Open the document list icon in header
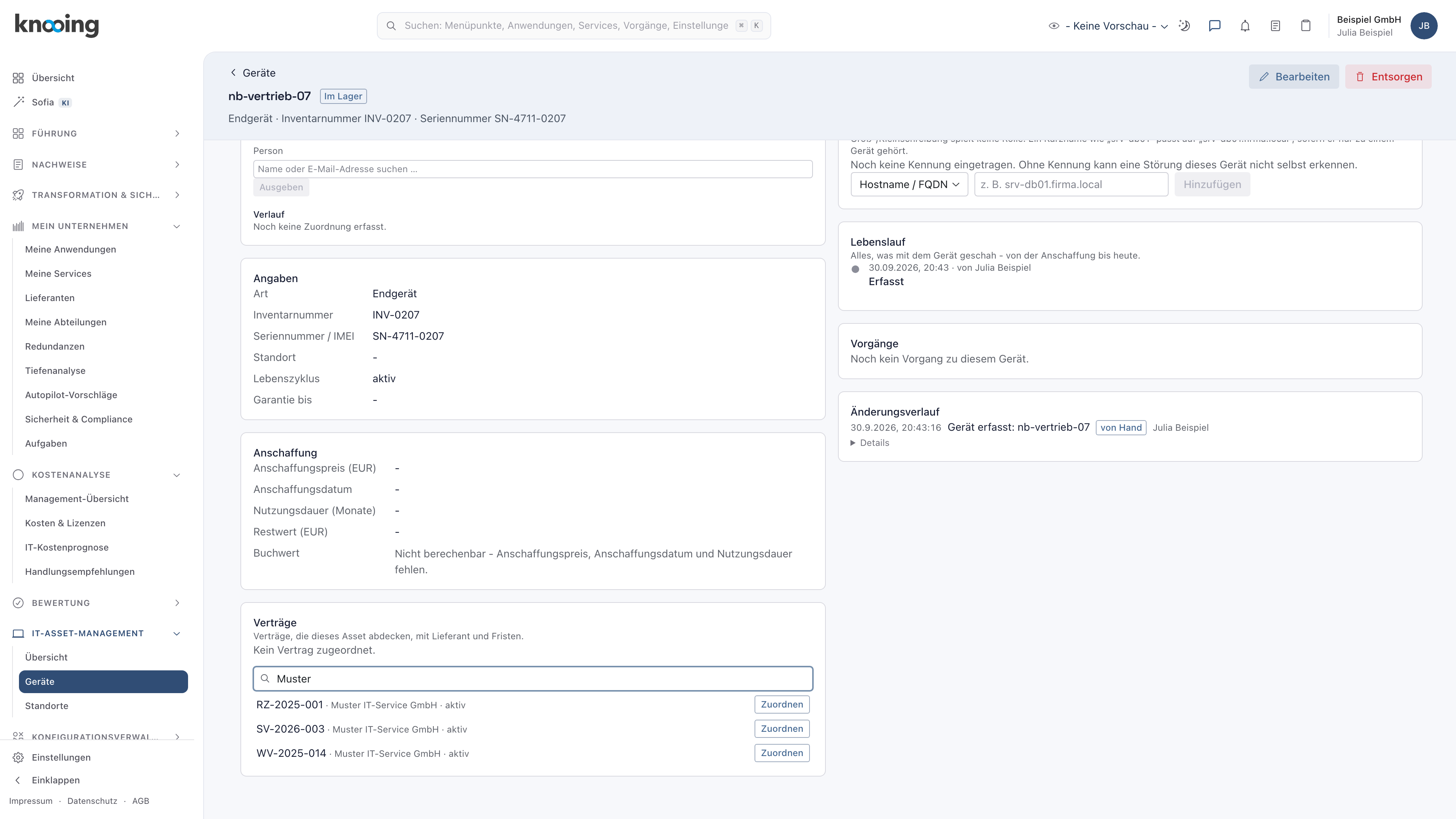Image resolution: width=1456 pixels, height=819 pixels. pyautogui.click(x=1275, y=25)
